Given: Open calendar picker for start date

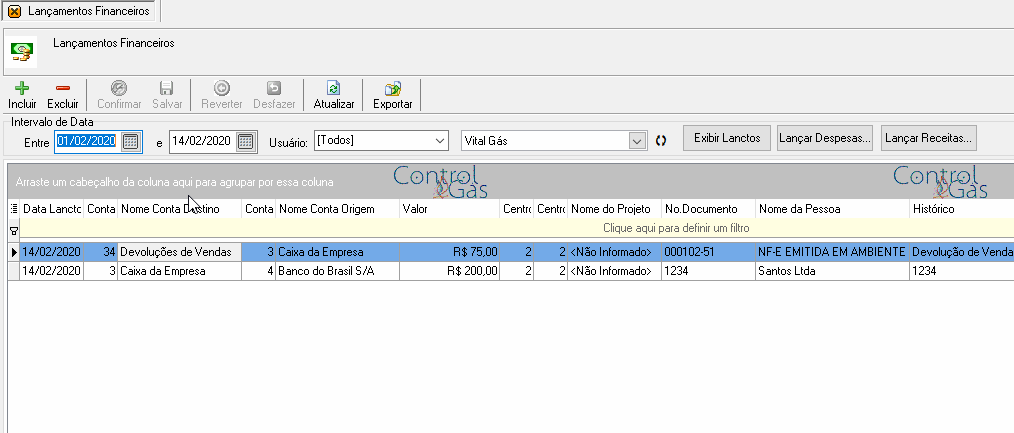Looking at the screenshot, I should (131, 140).
